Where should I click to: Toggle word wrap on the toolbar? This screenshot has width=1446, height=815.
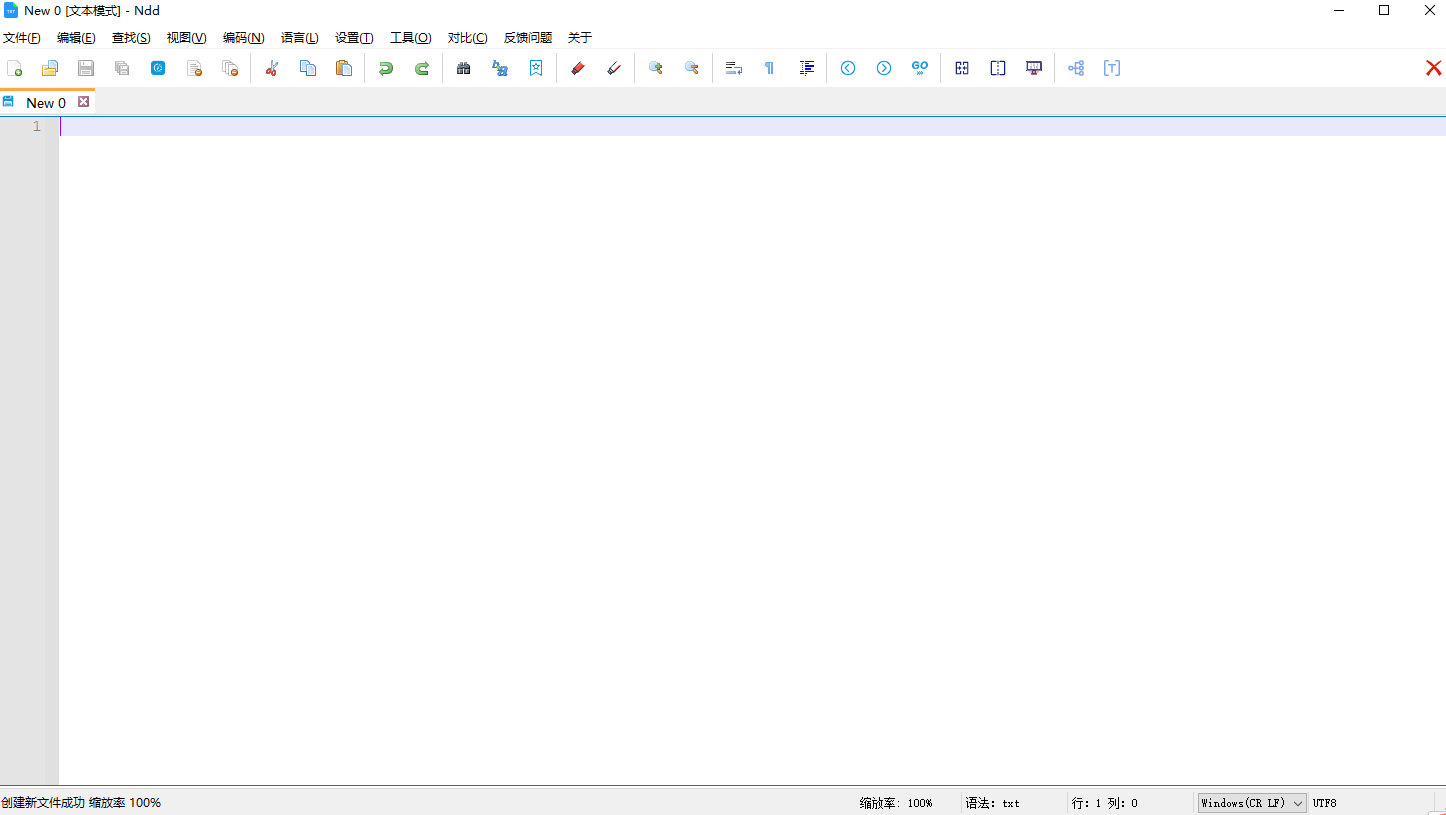(x=733, y=68)
